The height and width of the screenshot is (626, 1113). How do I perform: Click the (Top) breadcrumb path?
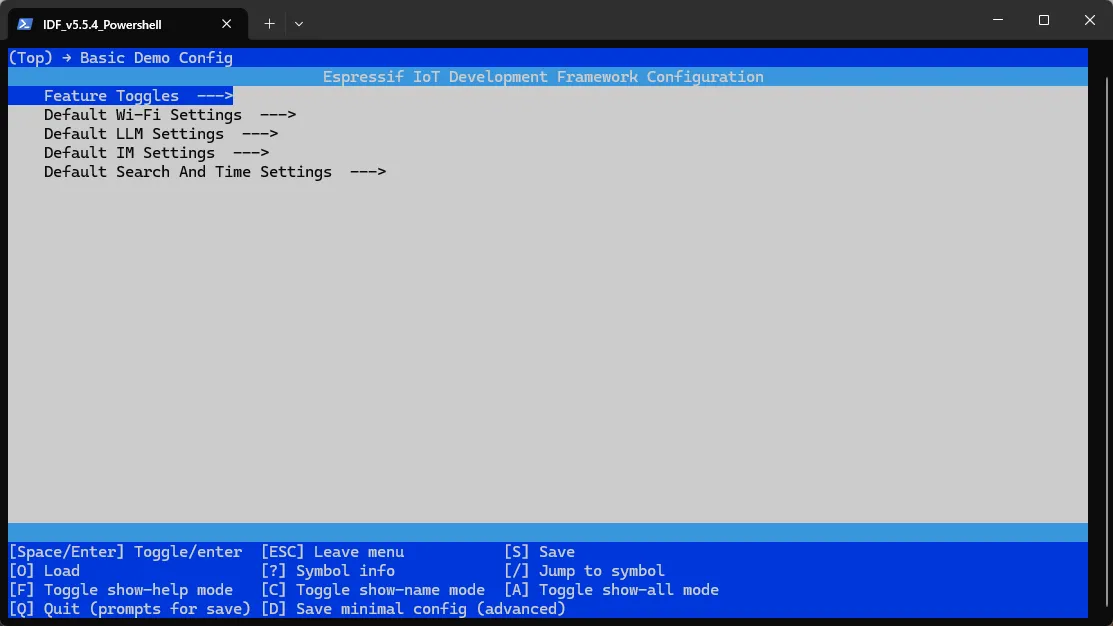30,58
